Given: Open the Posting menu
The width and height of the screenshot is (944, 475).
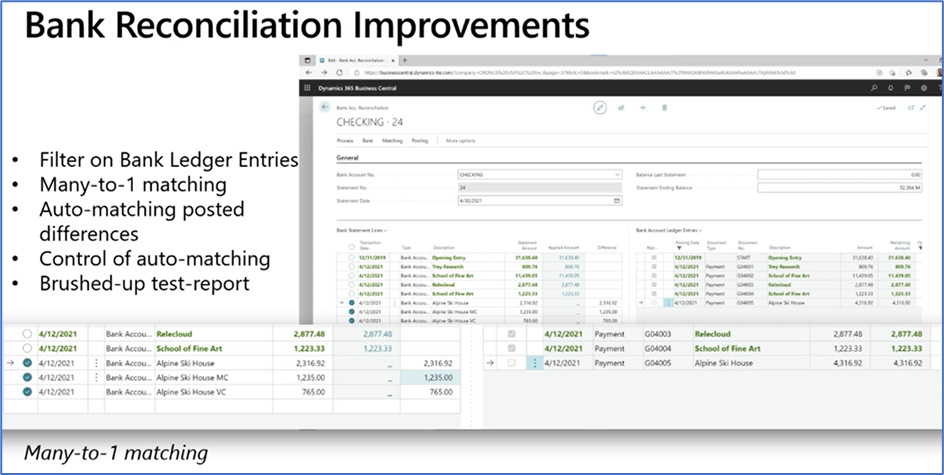Looking at the screenshot, I should click(420, 141).
